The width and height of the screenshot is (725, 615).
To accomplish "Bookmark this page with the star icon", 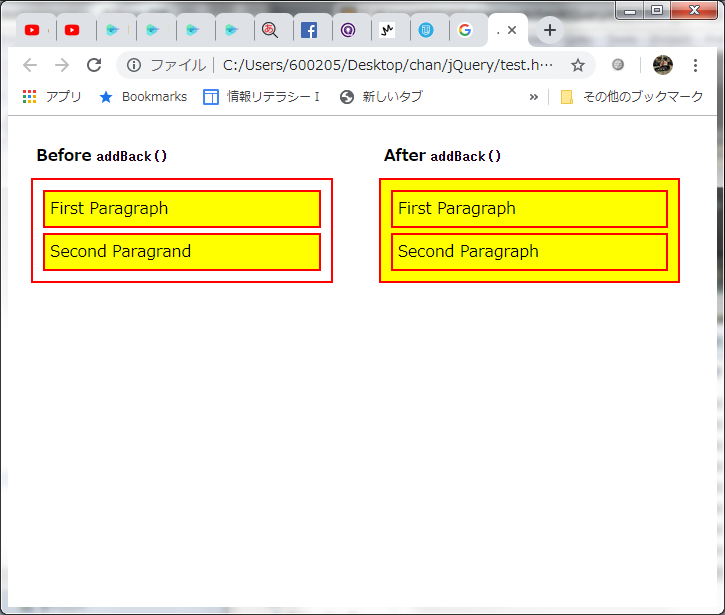I will tap(577, 65).
